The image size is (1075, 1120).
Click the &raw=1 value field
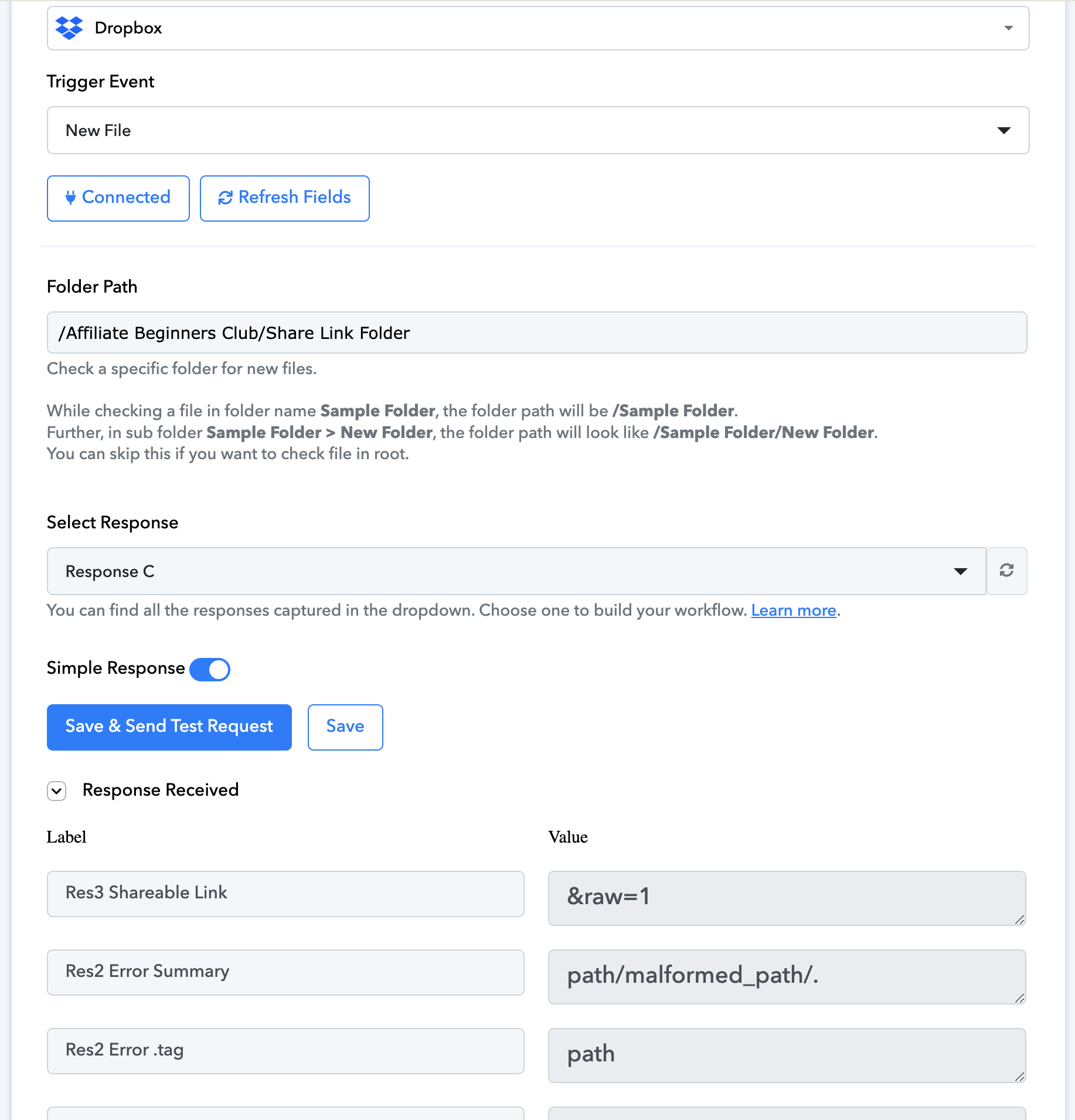tap(787, 898)
